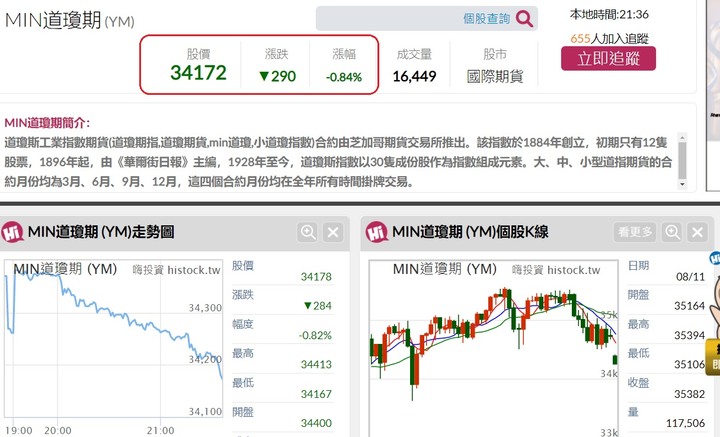Click the 655人加入追蹤 follower count
The width and height of the screenshot is (720, 437).
pos(609,39)
